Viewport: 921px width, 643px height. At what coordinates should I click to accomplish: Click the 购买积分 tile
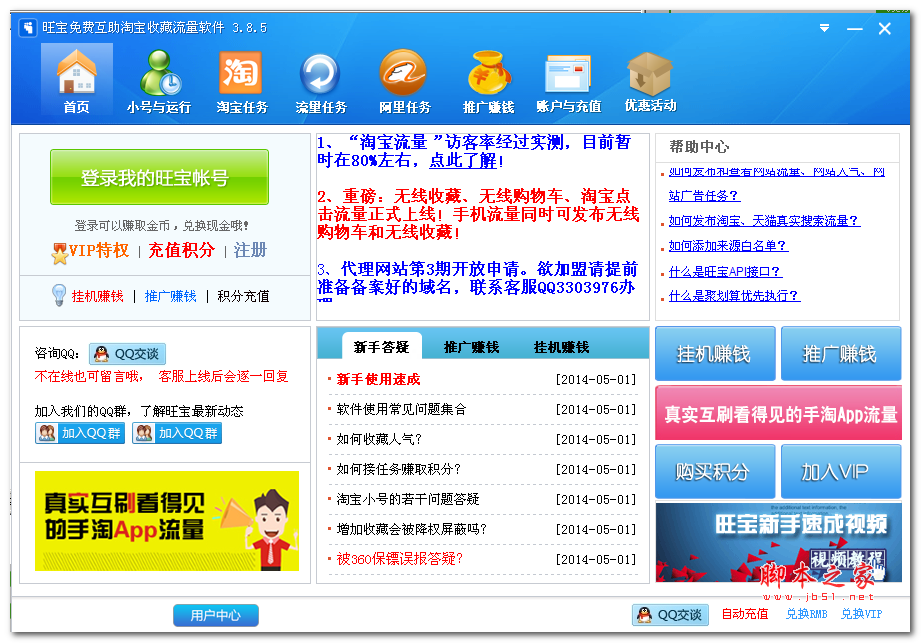point(715,471)
